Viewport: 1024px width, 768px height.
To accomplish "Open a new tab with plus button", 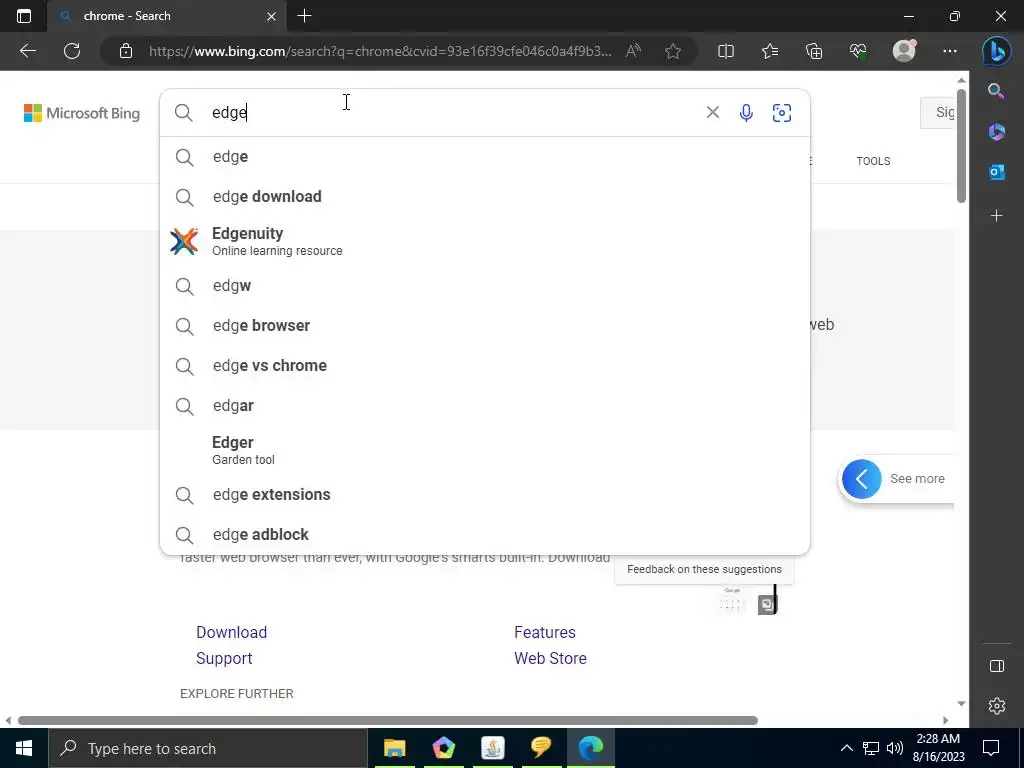I will tap(304, 16).
